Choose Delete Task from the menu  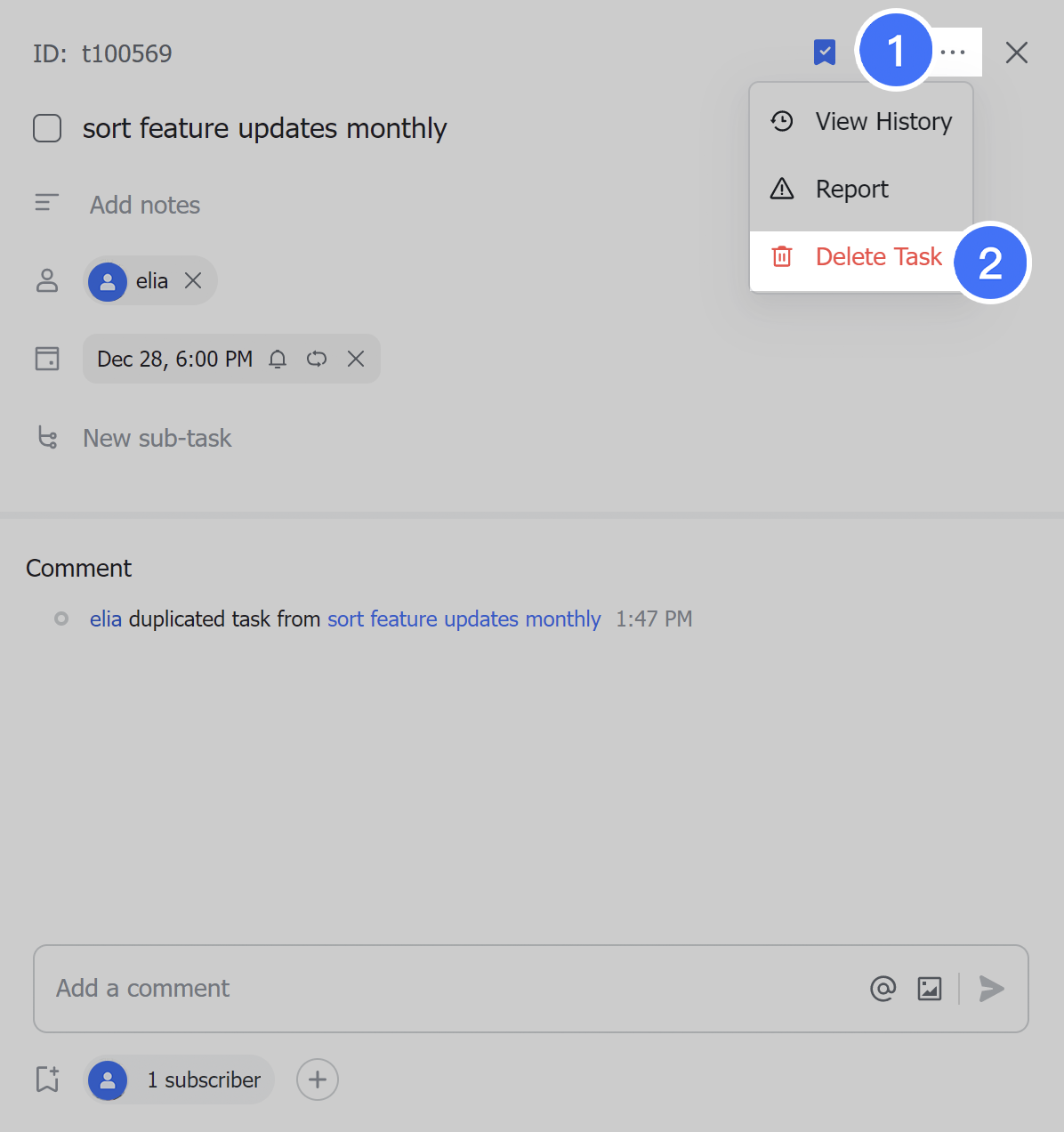pyautogui.click(x=878, y=256)
